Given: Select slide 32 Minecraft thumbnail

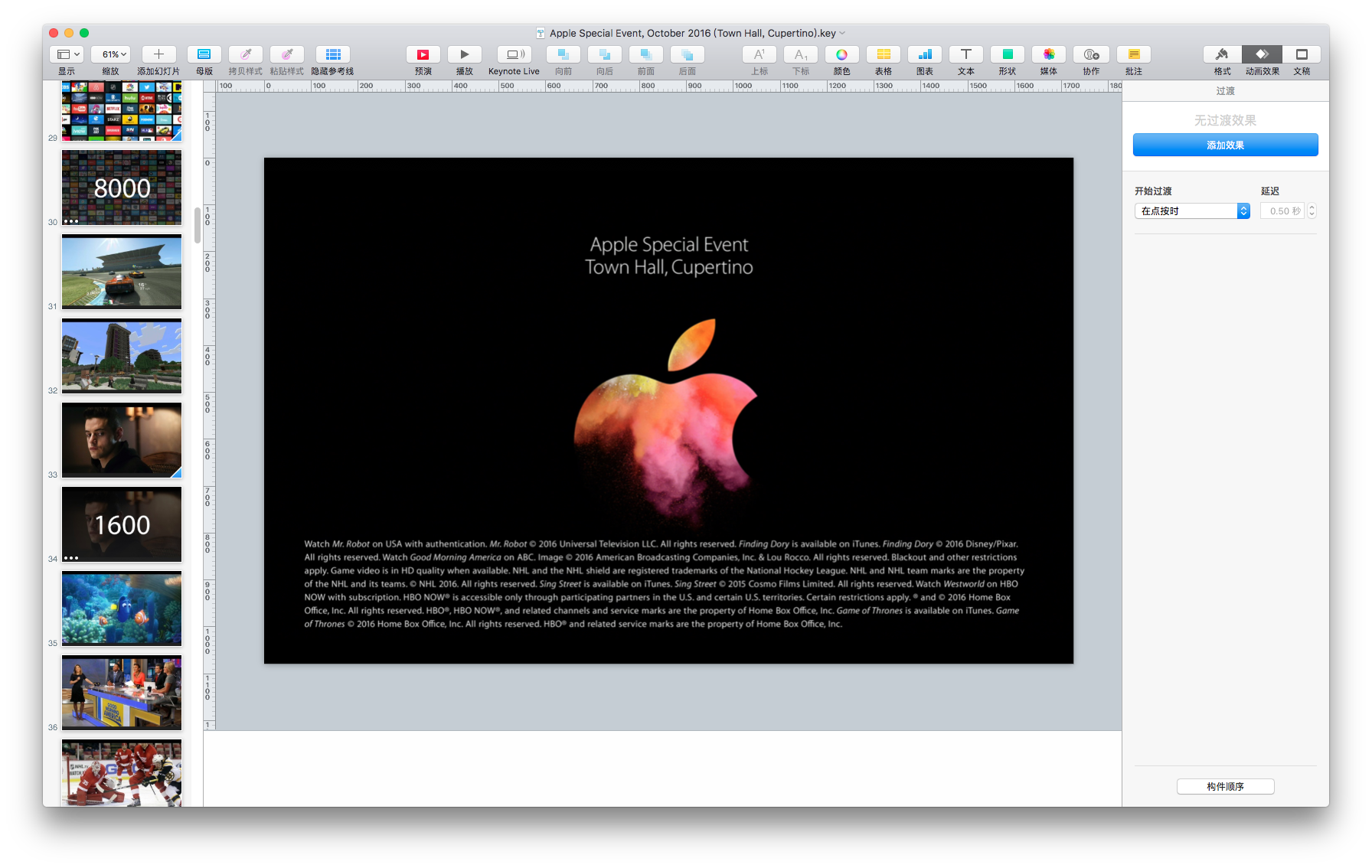Looking at the screenshot, I should click(x=122, y=356).
